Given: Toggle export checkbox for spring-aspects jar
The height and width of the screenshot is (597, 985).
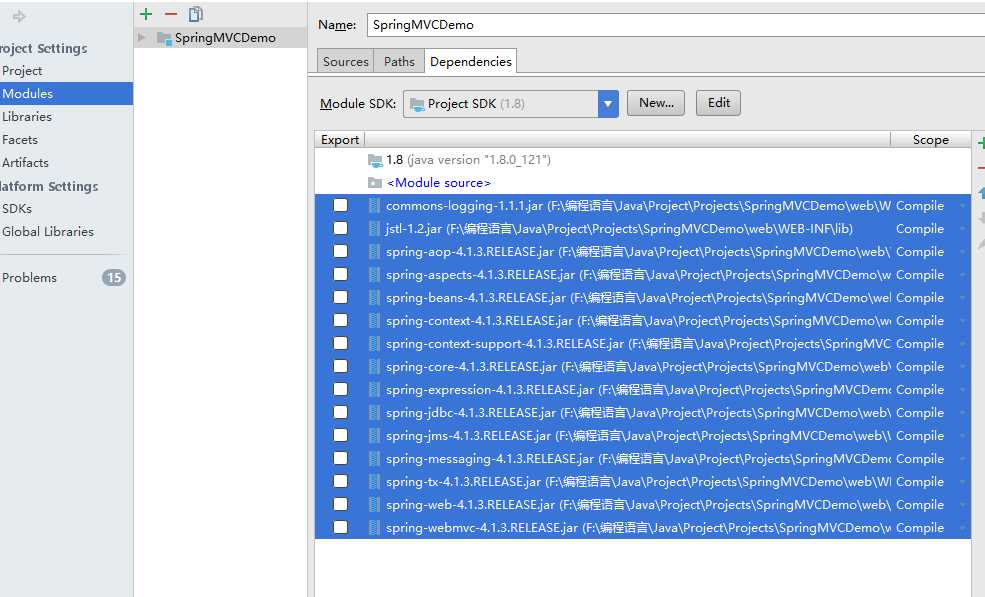Looking at the screenshot, I should click(x=340, y=274).
